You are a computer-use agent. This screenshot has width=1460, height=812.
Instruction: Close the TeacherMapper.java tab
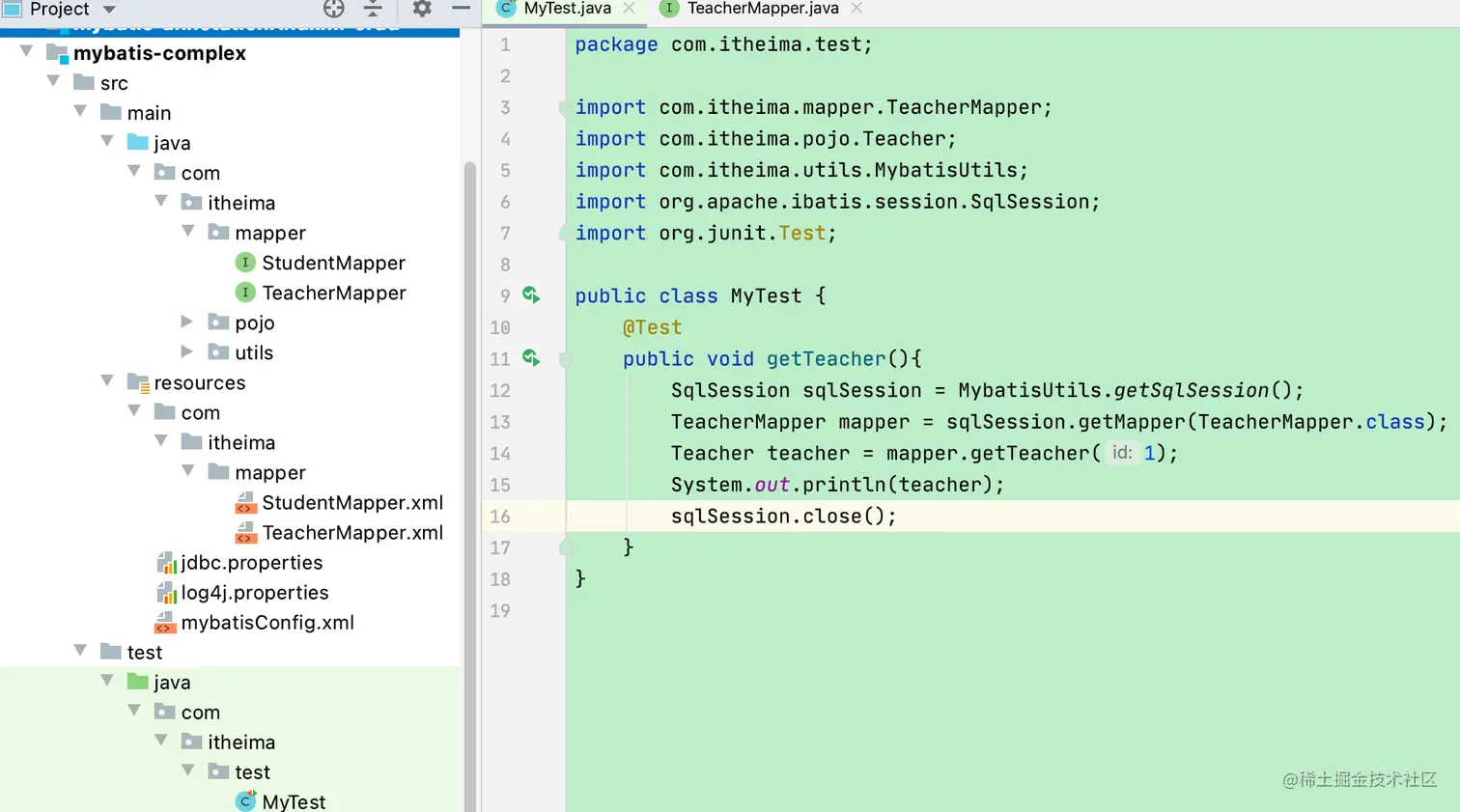point(856,9)
